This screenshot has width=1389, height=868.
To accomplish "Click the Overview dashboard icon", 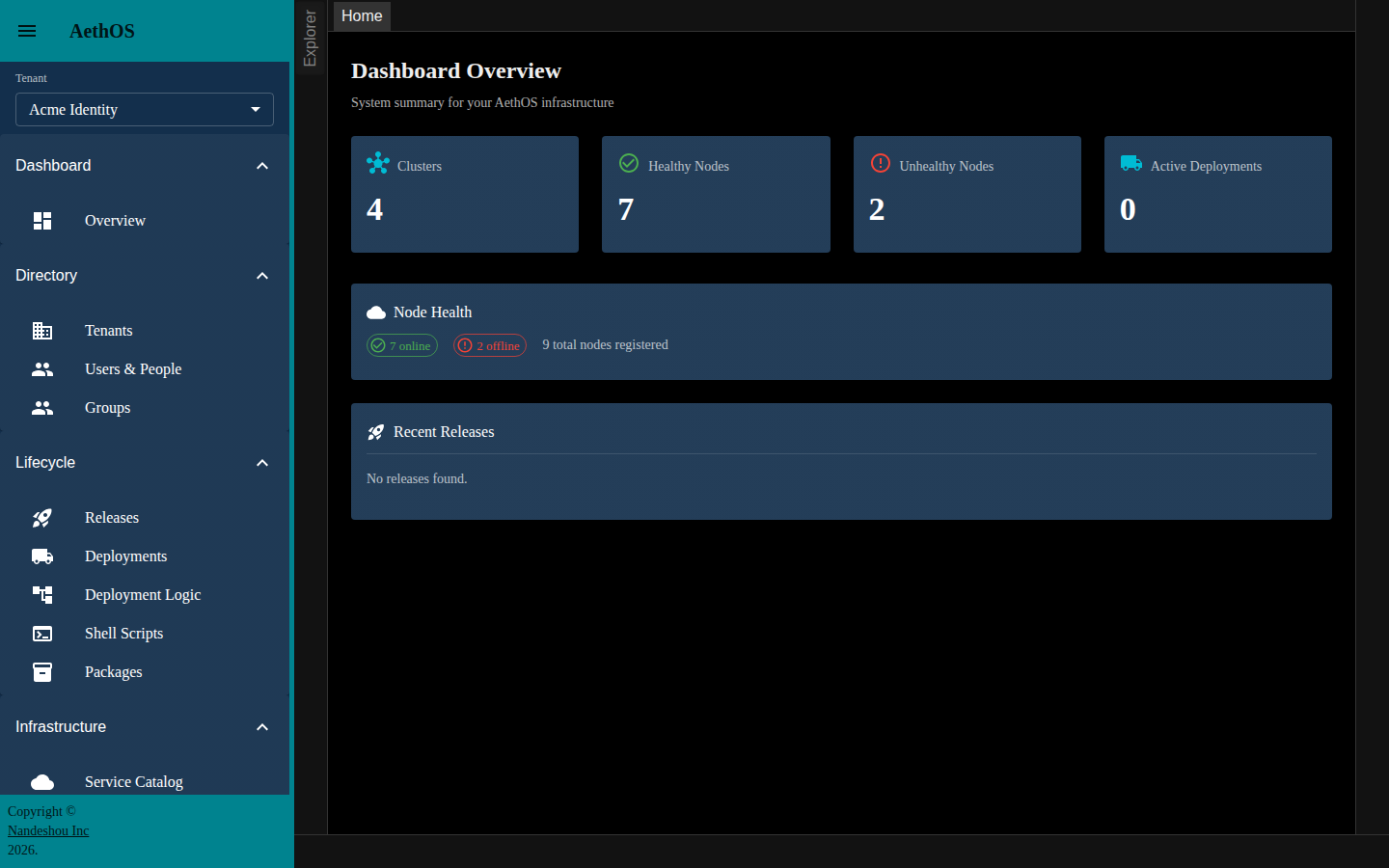I will [x=42, y=221].
